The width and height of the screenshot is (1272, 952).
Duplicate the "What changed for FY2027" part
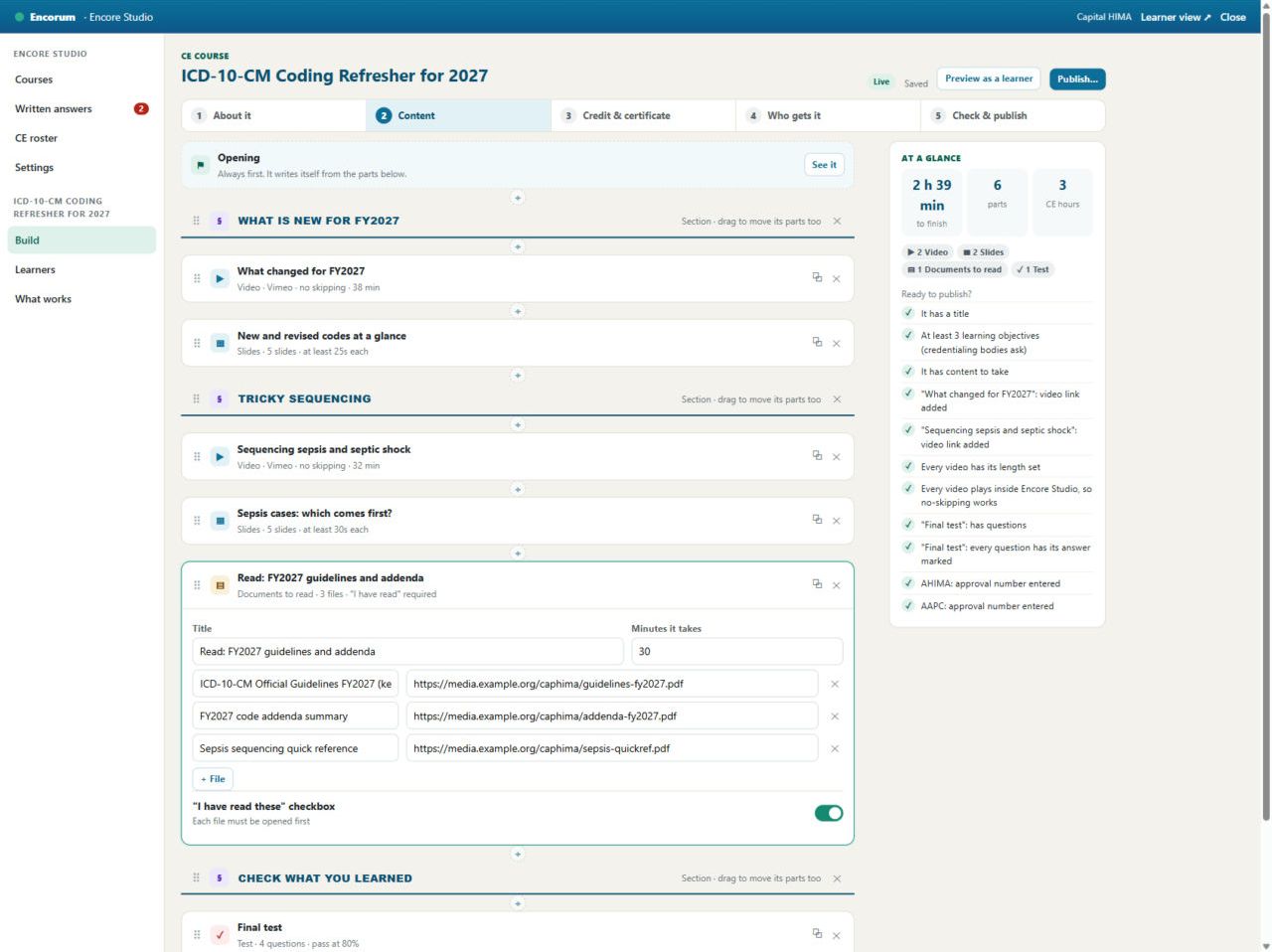(817, 278)
